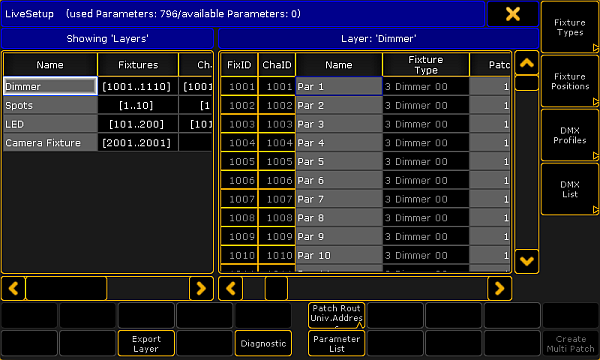
Task: Open the Fixture Positions panel
Action: click(570, 81)
